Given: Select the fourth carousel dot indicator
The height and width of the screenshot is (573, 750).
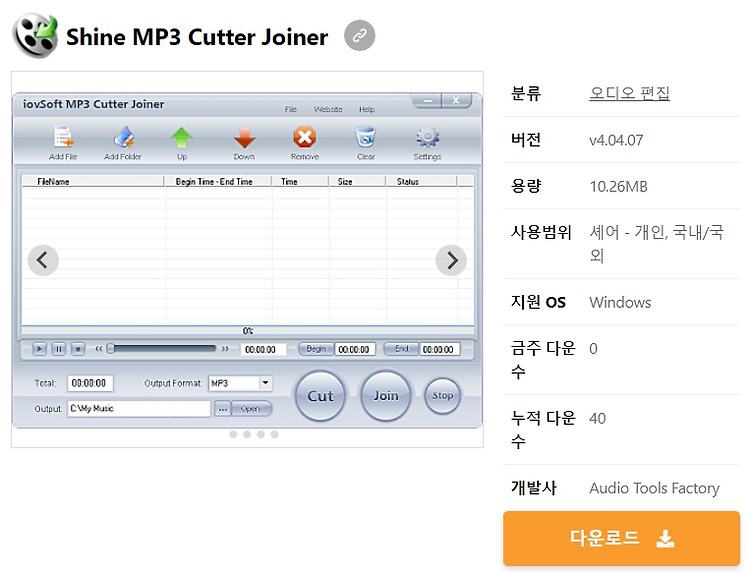Looking at the screenshot, I should [275, 434].
